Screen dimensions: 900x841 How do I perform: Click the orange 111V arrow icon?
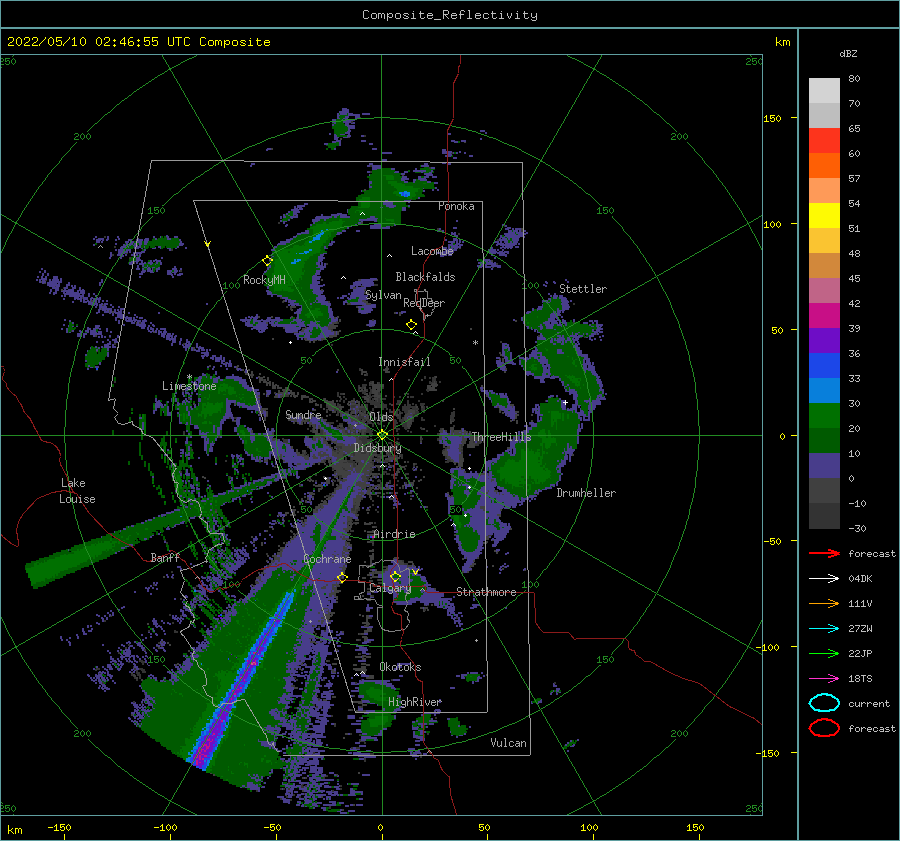click(824, 603)
